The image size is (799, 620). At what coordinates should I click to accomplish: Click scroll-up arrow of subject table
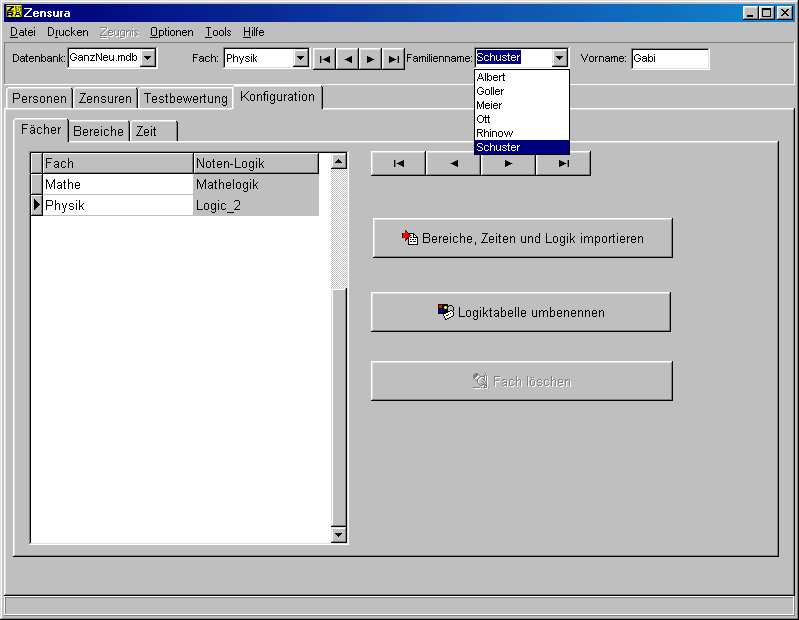[x=338, y=161]
